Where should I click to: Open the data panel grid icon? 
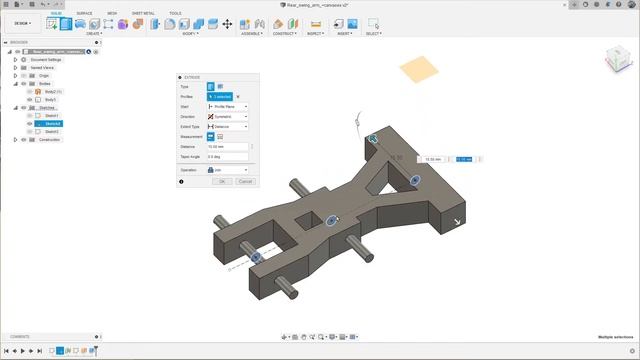tap(6, 4)
